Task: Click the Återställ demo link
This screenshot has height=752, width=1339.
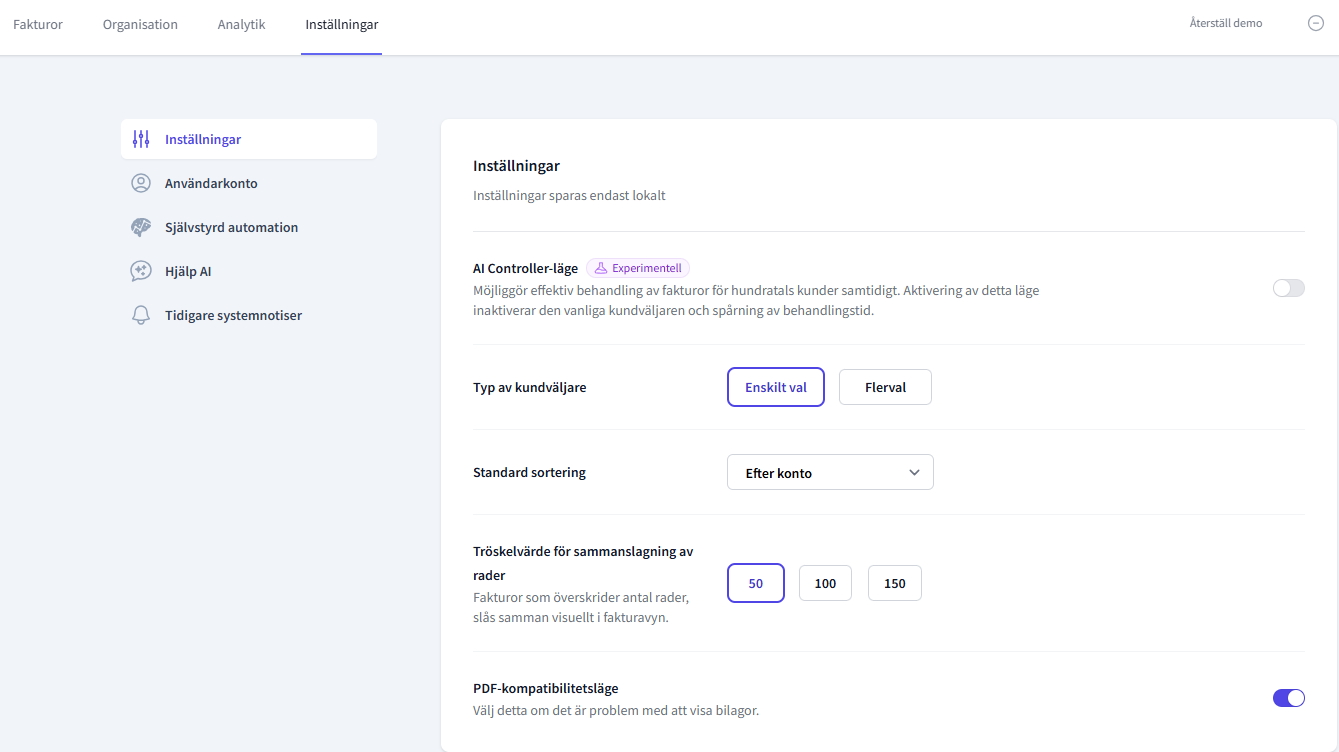Action: (x=1225, y=23)
